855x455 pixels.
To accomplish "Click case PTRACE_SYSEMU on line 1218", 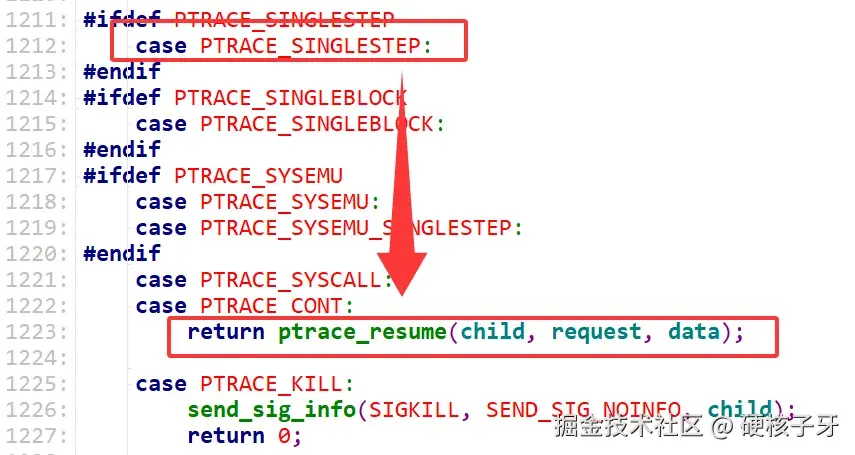I will (257, 202).
